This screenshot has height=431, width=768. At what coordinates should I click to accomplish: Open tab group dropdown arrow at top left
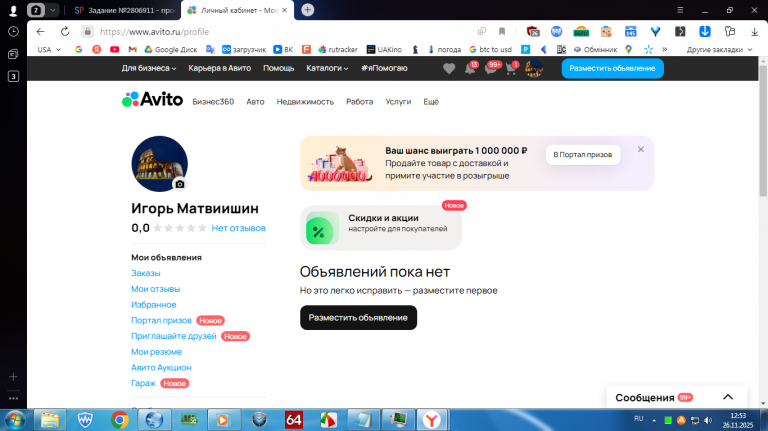point(52,10)
